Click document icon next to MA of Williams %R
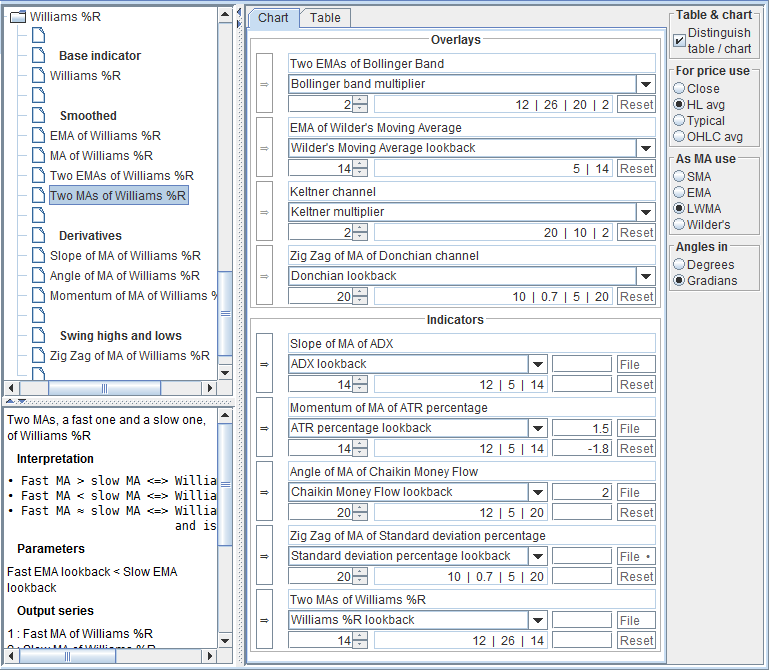Screen dimensions: 769x670 [38, 155]
